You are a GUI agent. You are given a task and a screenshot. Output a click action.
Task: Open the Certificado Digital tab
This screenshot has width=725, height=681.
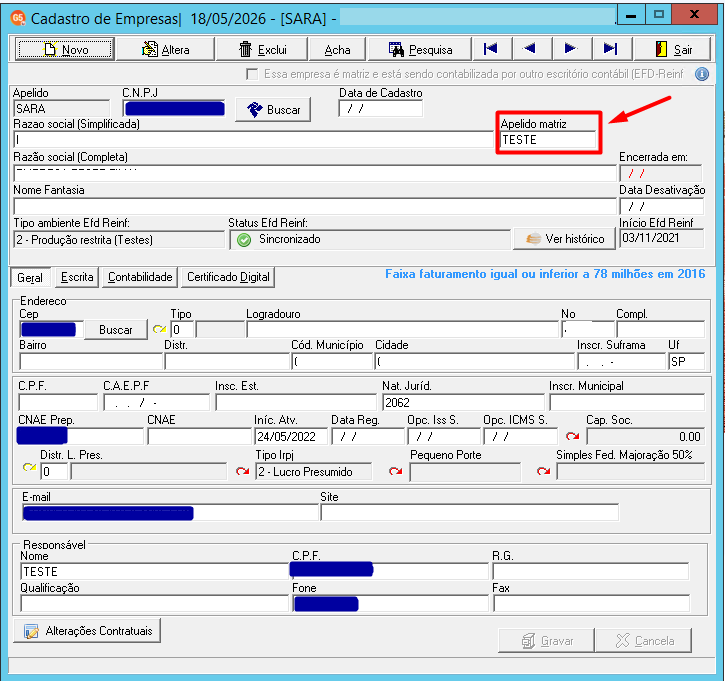tap(228, 277)
